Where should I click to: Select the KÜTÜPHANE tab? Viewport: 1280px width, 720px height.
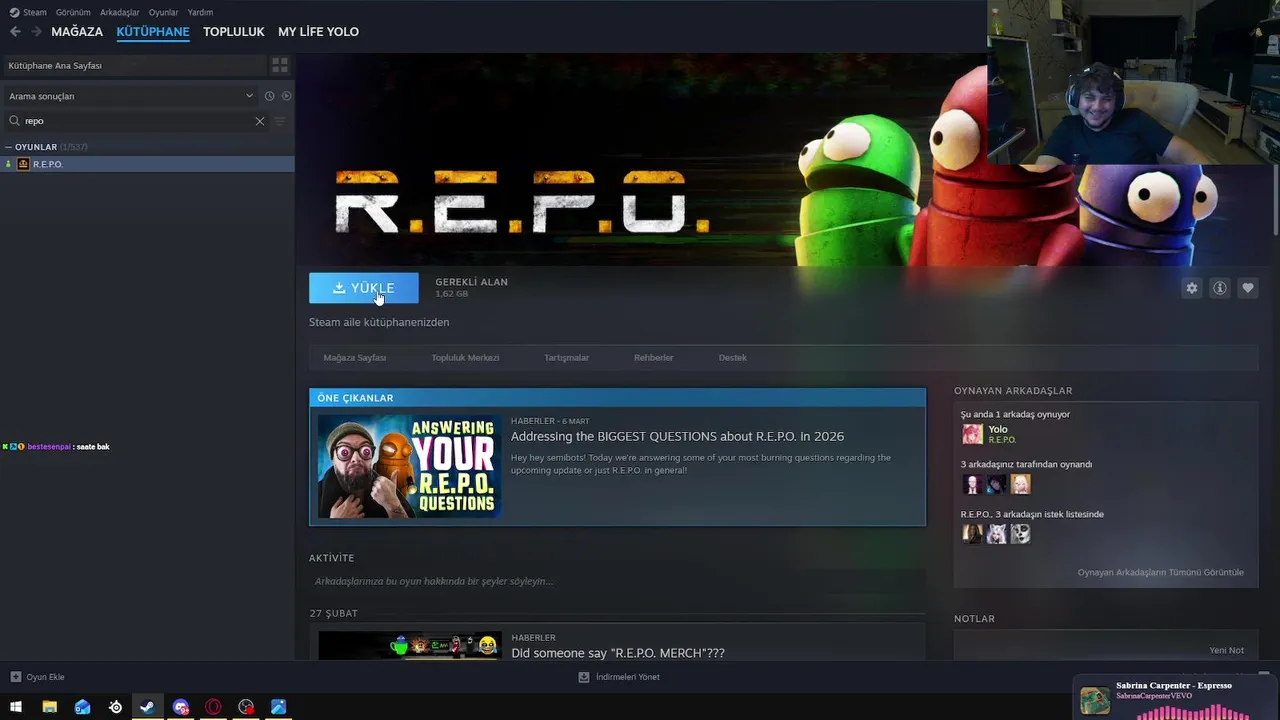click(153, 32)
